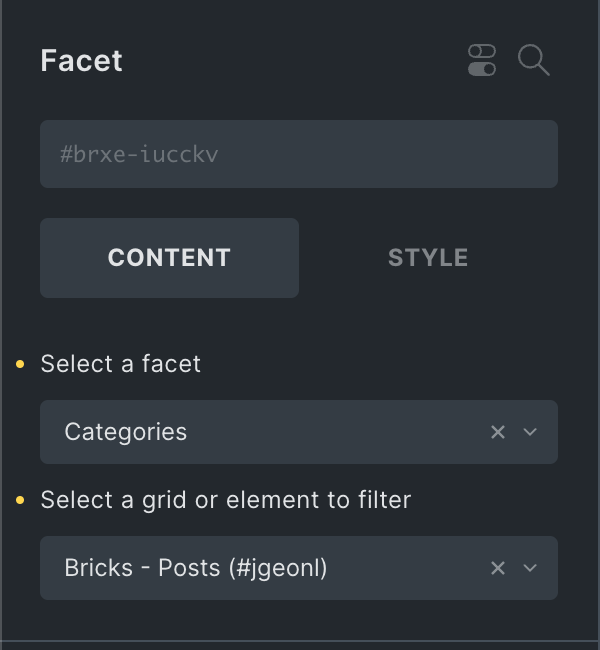Viewport: 600px width, 650px height.
Task: Click yellow dot beside grid selection label
Action: (21, 500)
